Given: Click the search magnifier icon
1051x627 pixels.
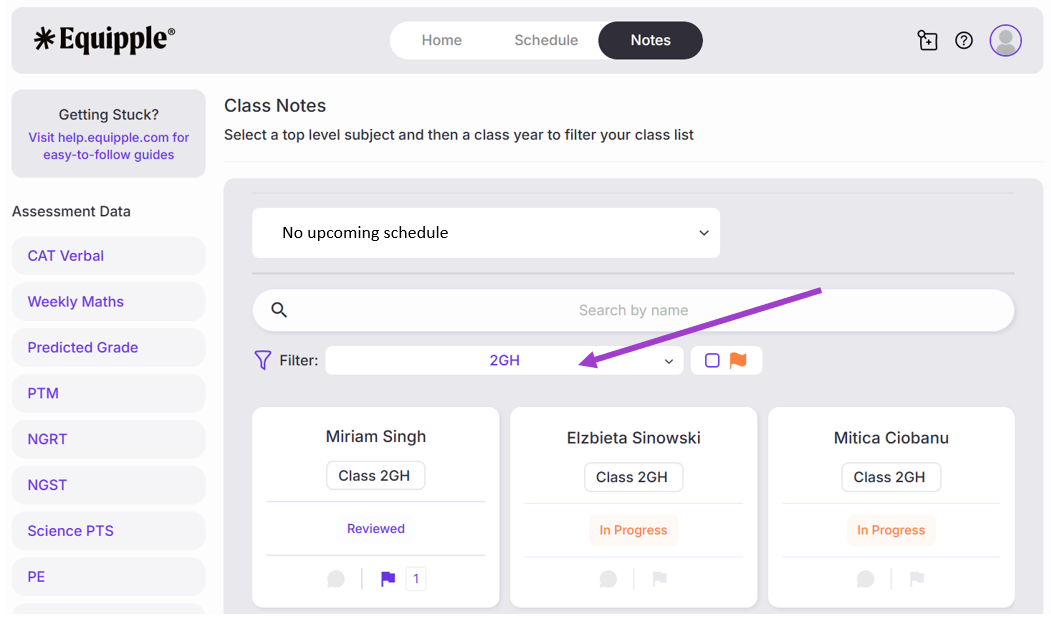Looking at the screenshot, I should (x=279, y=310).
